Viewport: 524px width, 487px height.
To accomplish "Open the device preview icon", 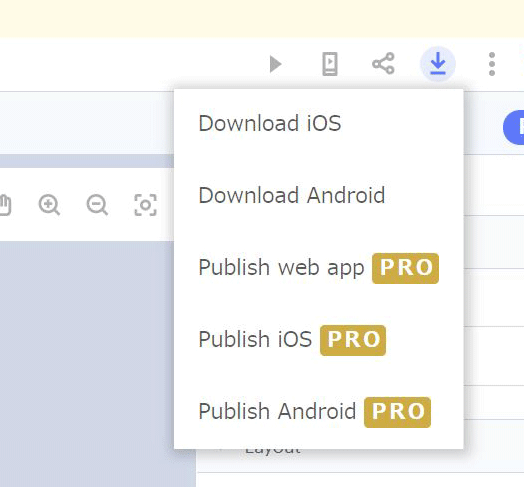I will tap(330, 64).
